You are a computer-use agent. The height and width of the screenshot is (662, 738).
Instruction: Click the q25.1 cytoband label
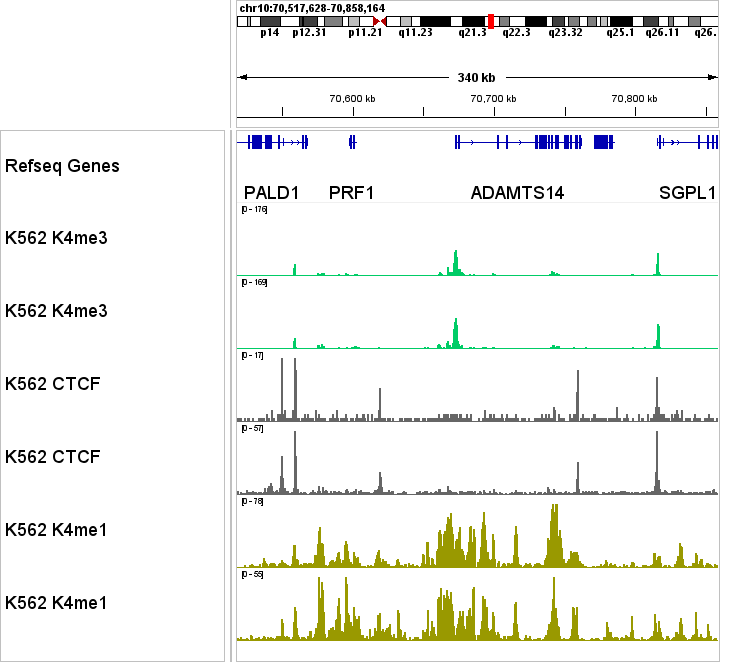(620, 33)
